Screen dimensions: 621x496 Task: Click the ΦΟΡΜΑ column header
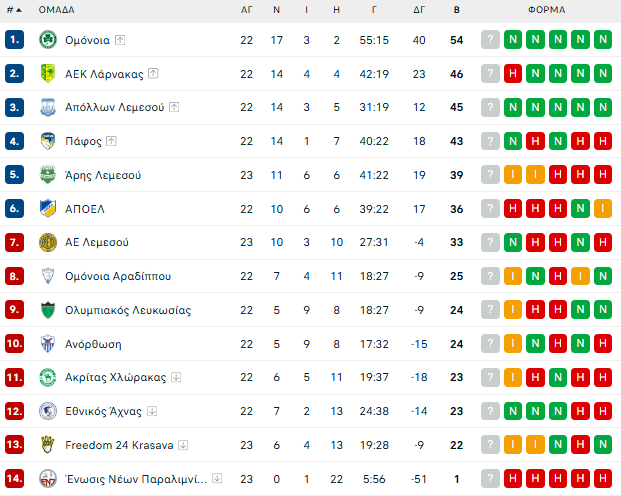546,10
